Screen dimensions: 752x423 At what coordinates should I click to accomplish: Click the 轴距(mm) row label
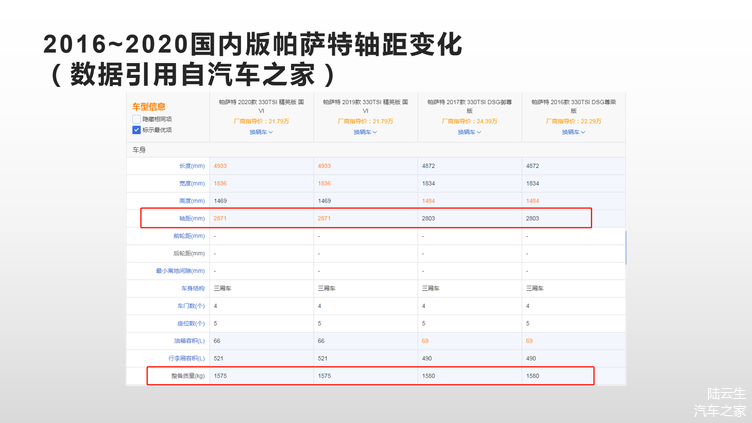click(192, 218)
